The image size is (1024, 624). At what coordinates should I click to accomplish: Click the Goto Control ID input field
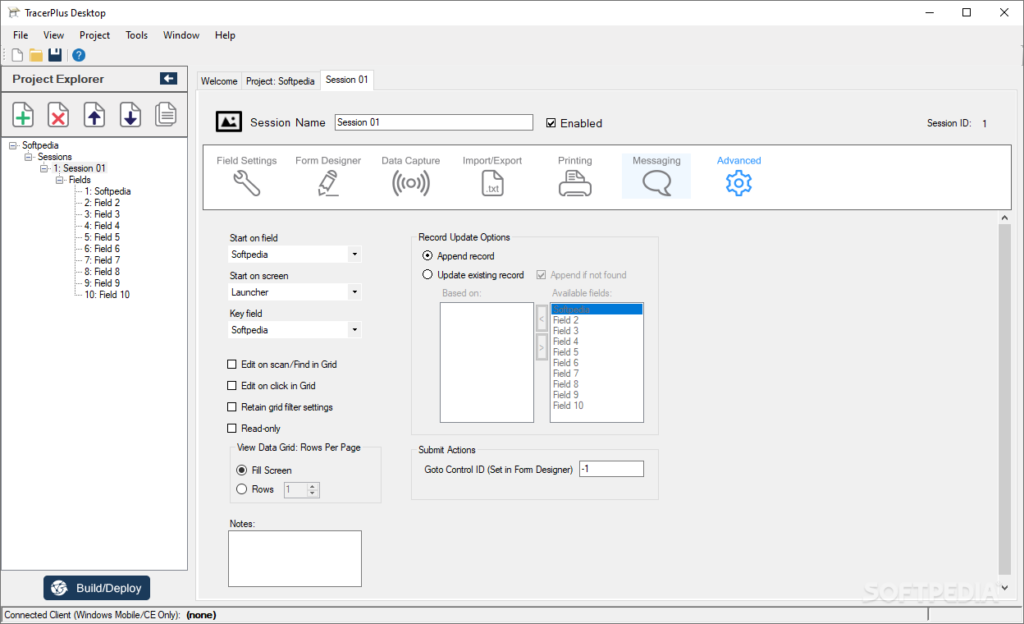(x=611, y=469)
